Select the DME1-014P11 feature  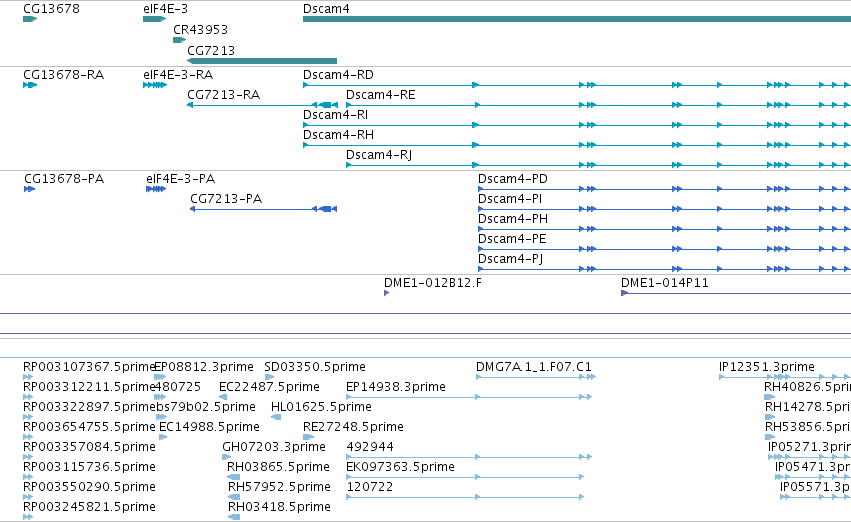(x=665, y=283)
